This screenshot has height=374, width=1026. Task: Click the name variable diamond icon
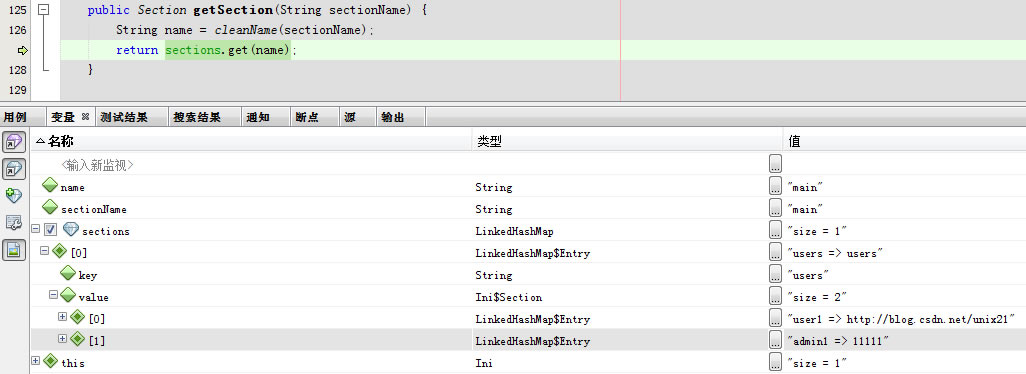[x=50, y=186]
